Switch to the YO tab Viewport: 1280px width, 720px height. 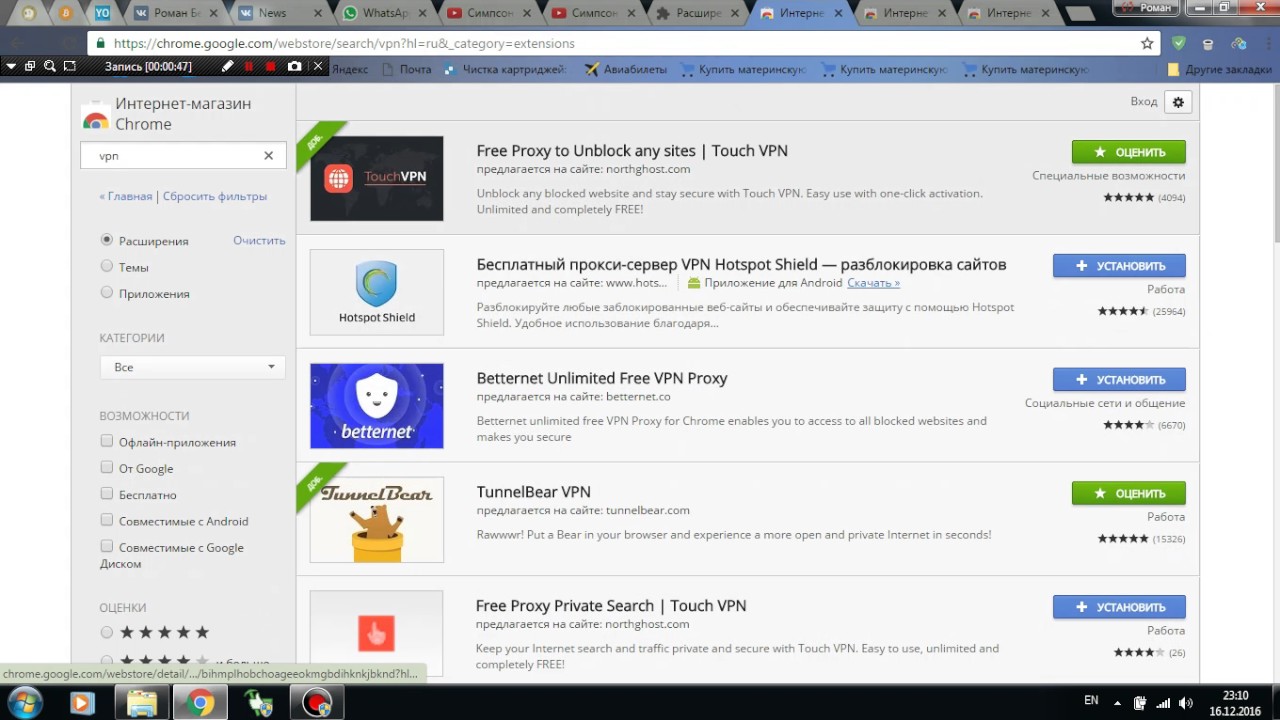point(103,13)
